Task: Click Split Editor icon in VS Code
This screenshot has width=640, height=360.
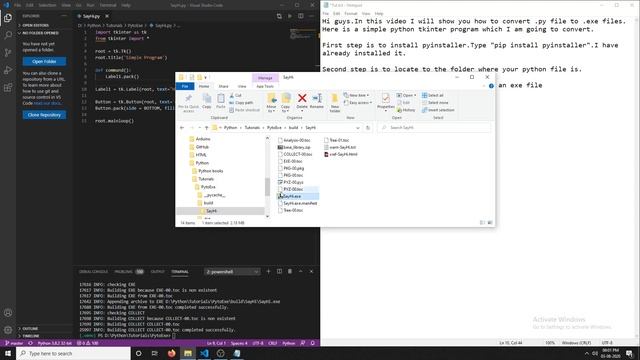Action: click(x=301, y=16)
